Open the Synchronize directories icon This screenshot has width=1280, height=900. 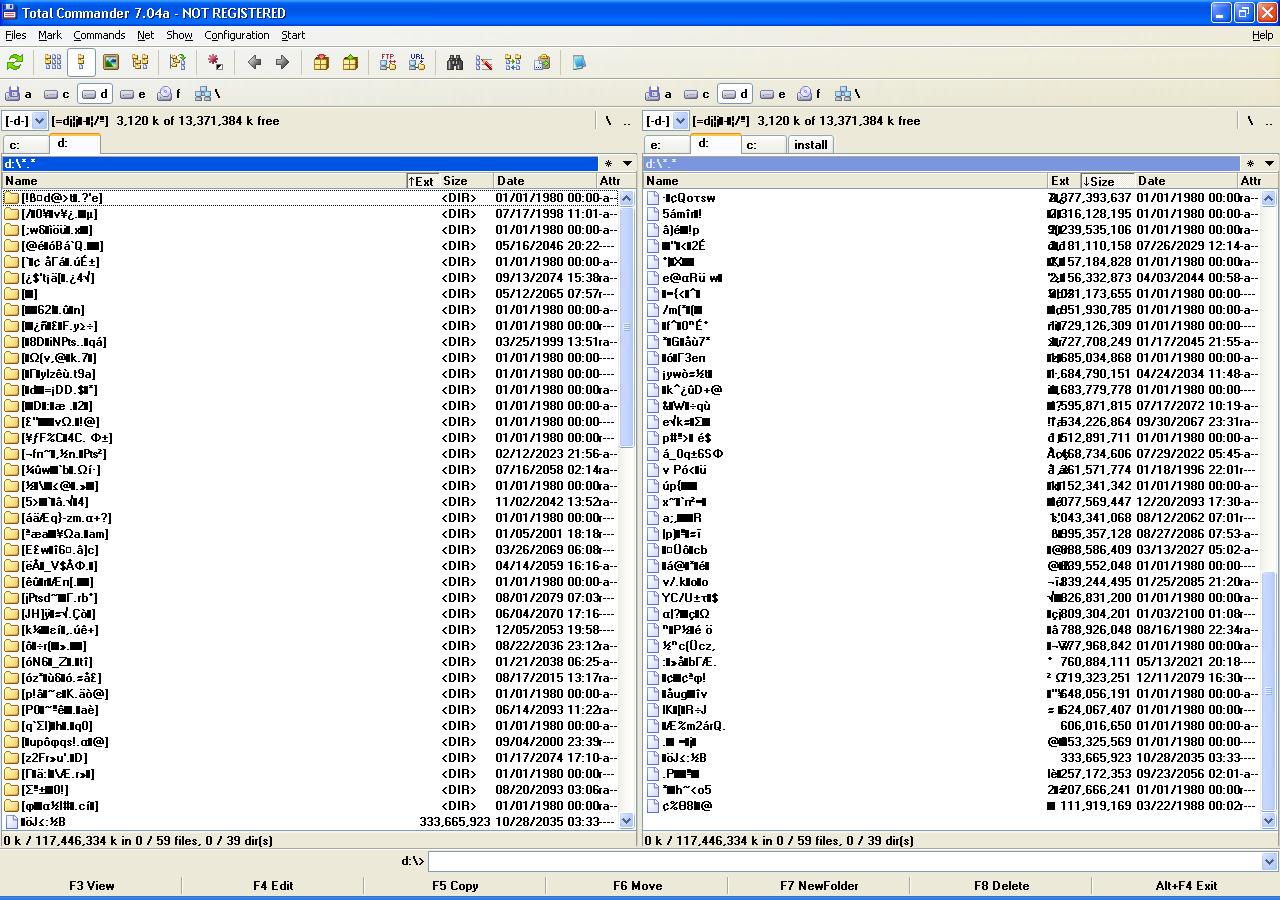[x=513, y=62]
